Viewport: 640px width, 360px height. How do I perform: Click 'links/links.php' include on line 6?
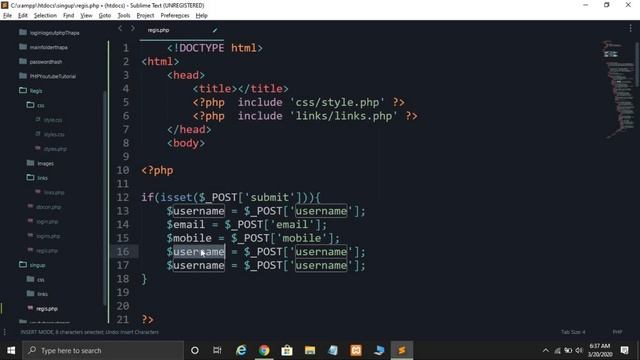pyautogui.click(x=344, y=116)
